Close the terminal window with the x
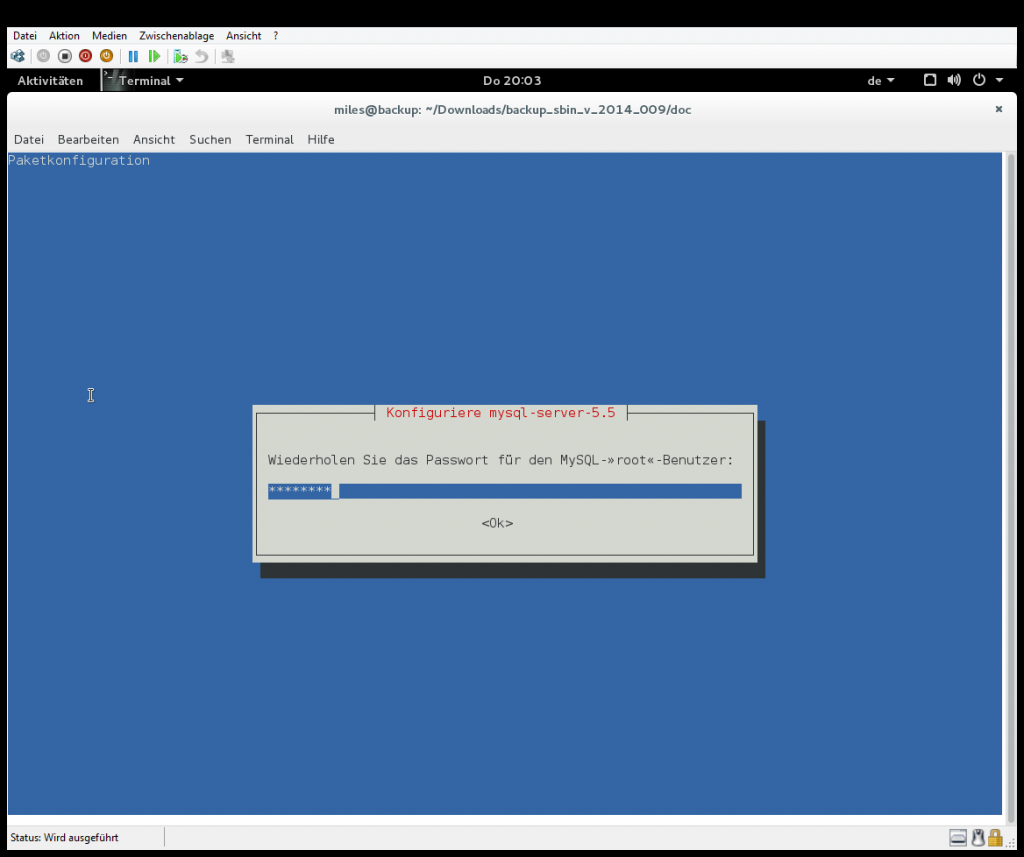 pyautogui.click(x=999, y=109)
